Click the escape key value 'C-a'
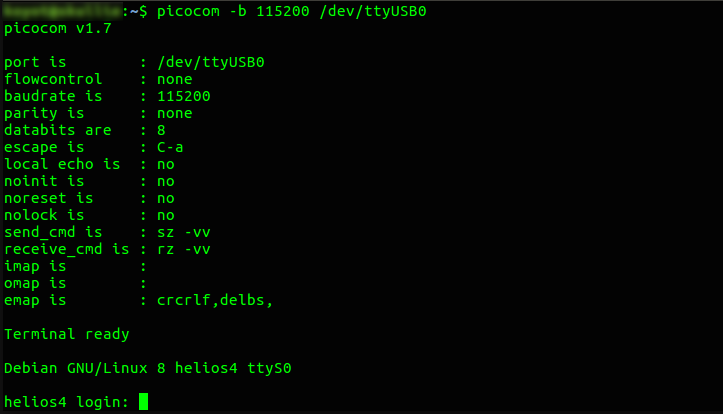Image resolution: width=723 pixels, height=414 pixels. pyautogui.click(x=170, y=148)
